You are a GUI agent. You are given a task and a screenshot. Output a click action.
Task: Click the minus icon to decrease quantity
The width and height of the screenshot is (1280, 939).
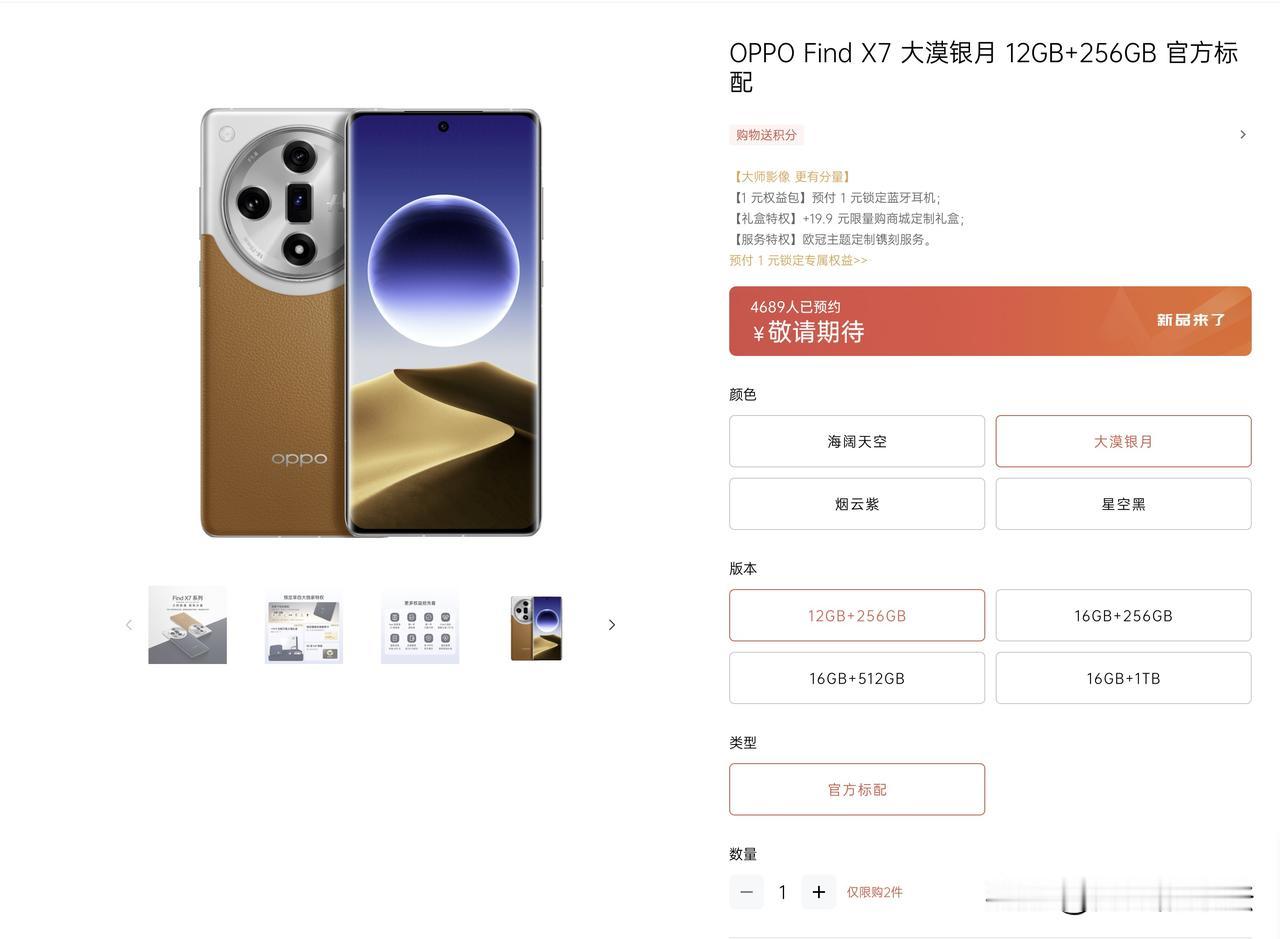pyautogui.click(x=746, y=892)
